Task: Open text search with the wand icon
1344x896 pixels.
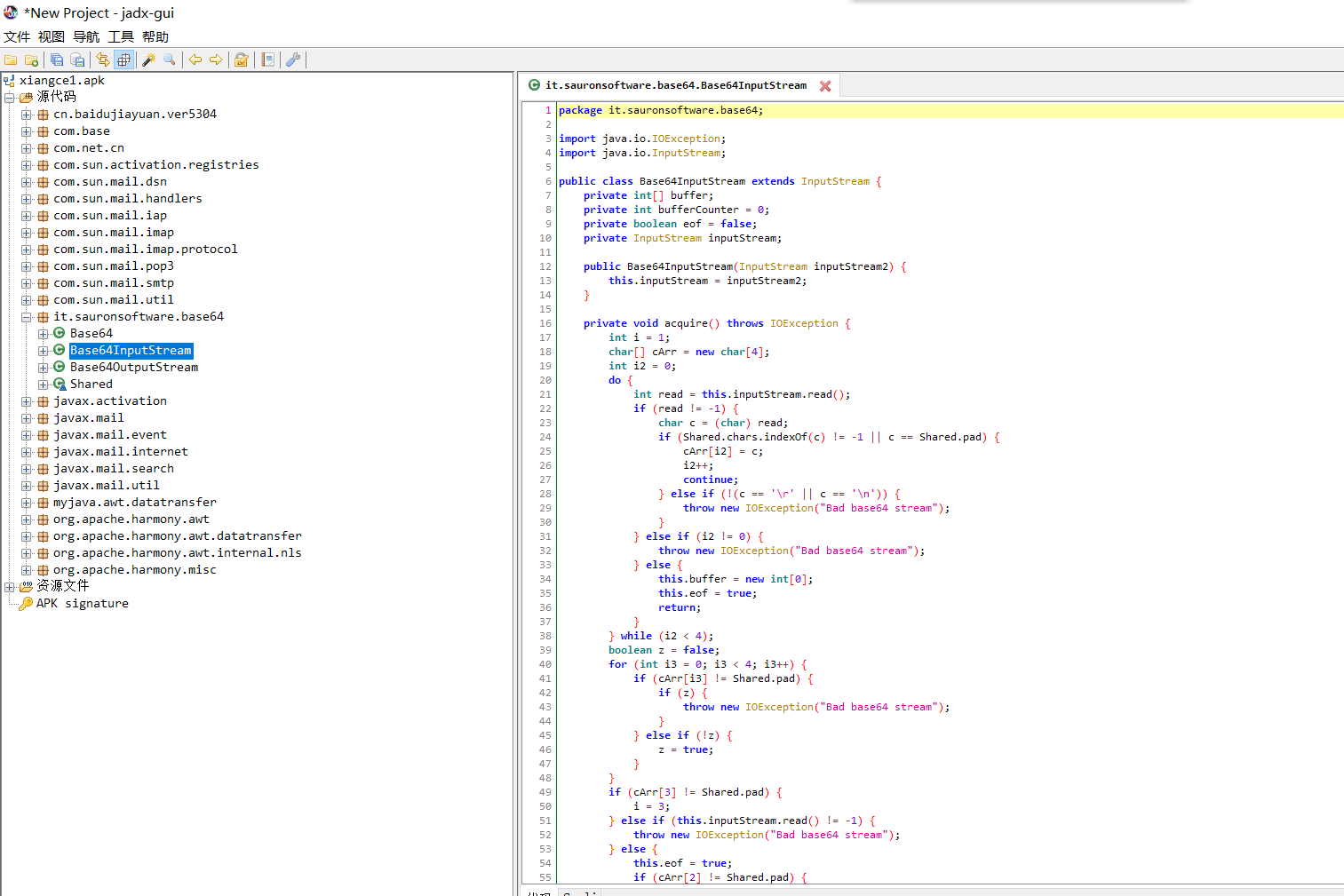Action: [x=148, y=60]
